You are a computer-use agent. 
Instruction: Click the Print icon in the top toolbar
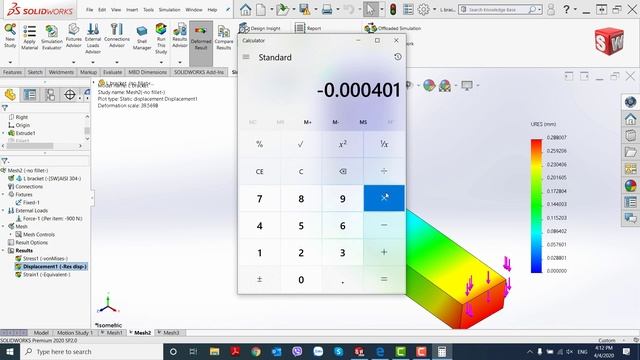tap(327, 9)
